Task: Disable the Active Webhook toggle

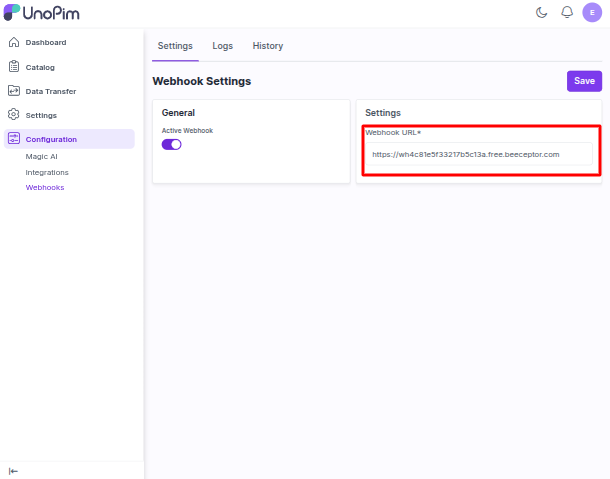Action: click(x=172, y=144)
